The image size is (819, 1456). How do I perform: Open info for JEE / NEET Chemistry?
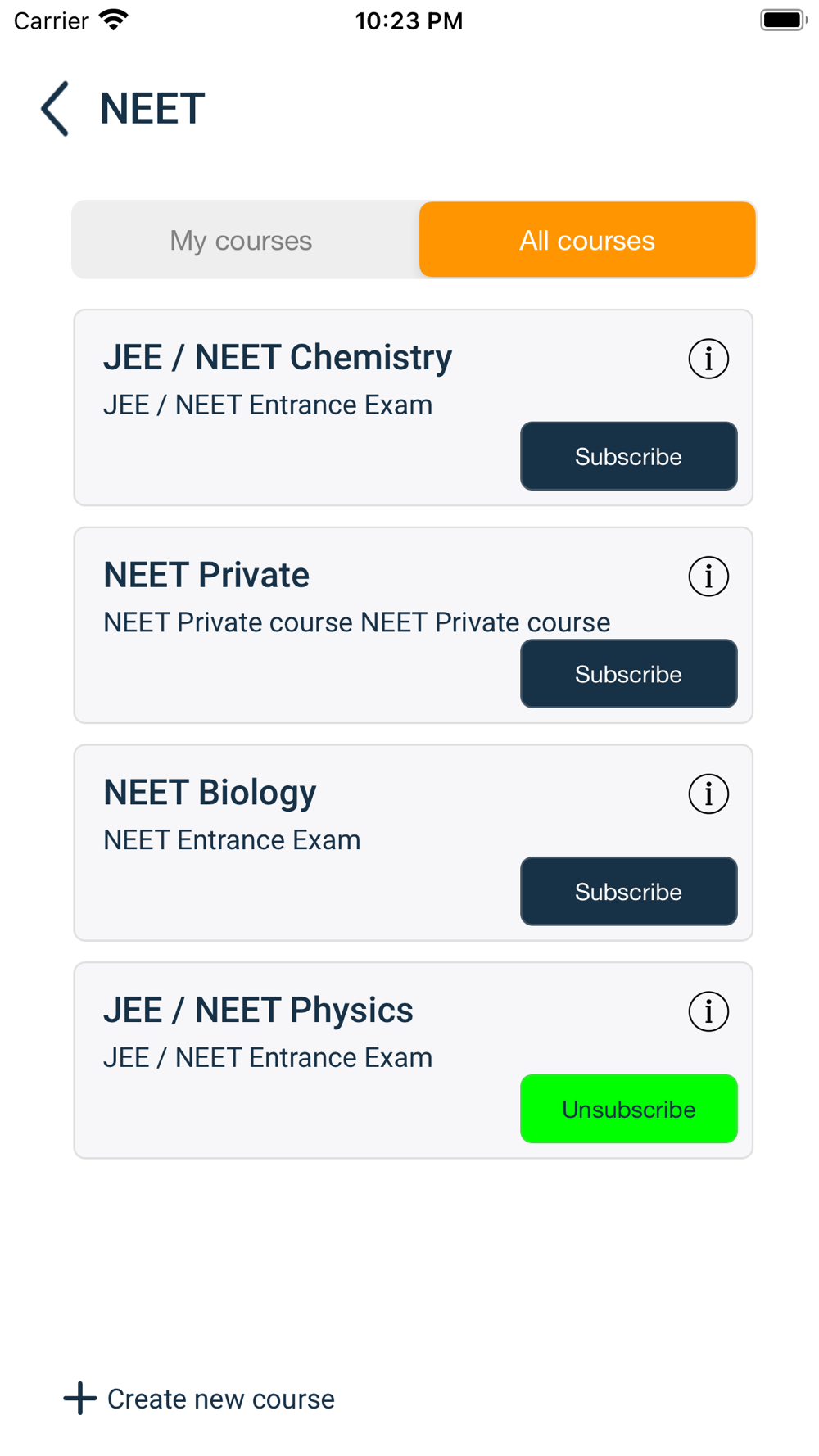click(708, 359)
